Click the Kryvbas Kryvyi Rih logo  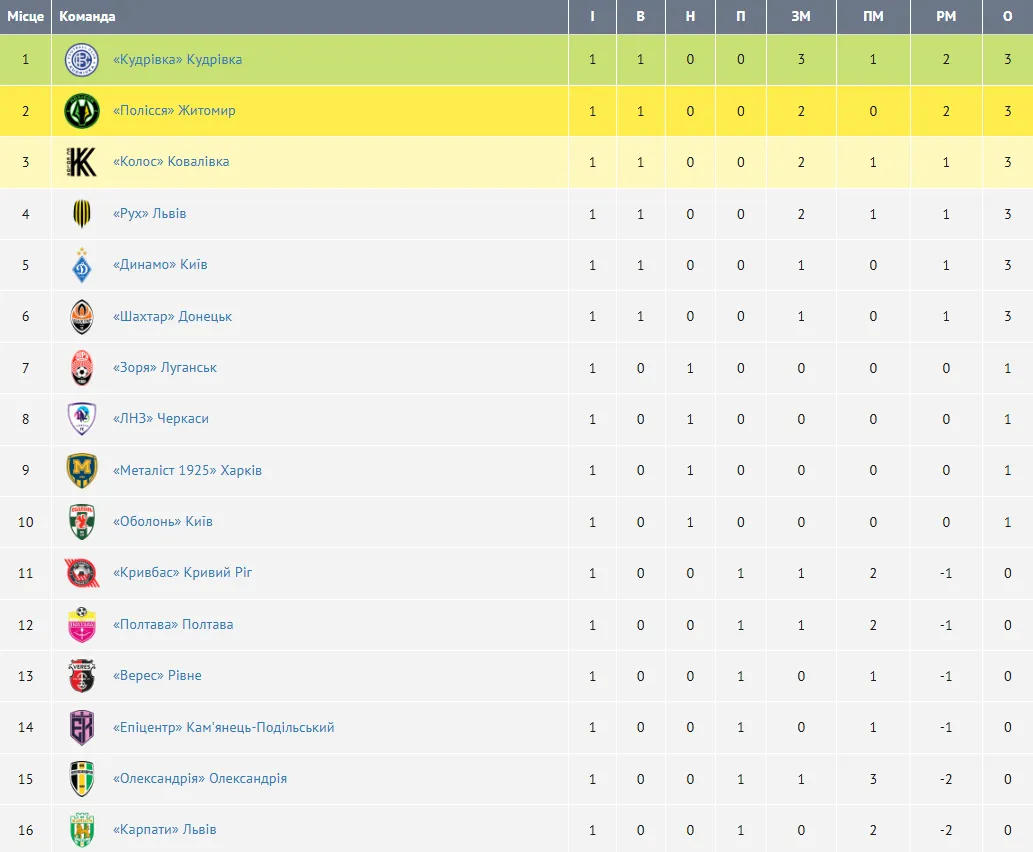point(82,573)
